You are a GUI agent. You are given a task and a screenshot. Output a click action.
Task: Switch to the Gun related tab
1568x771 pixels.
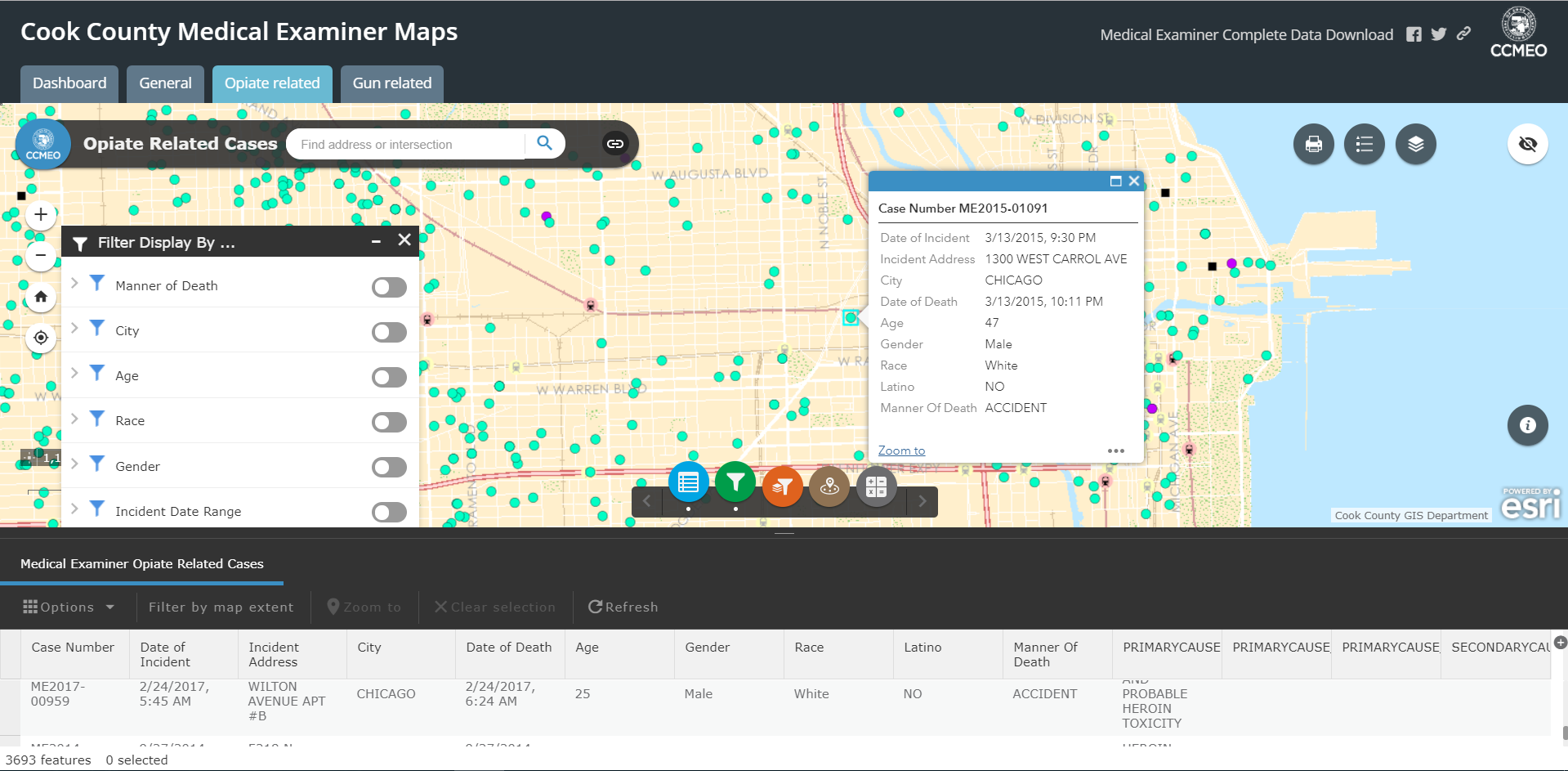click(391, 83)
